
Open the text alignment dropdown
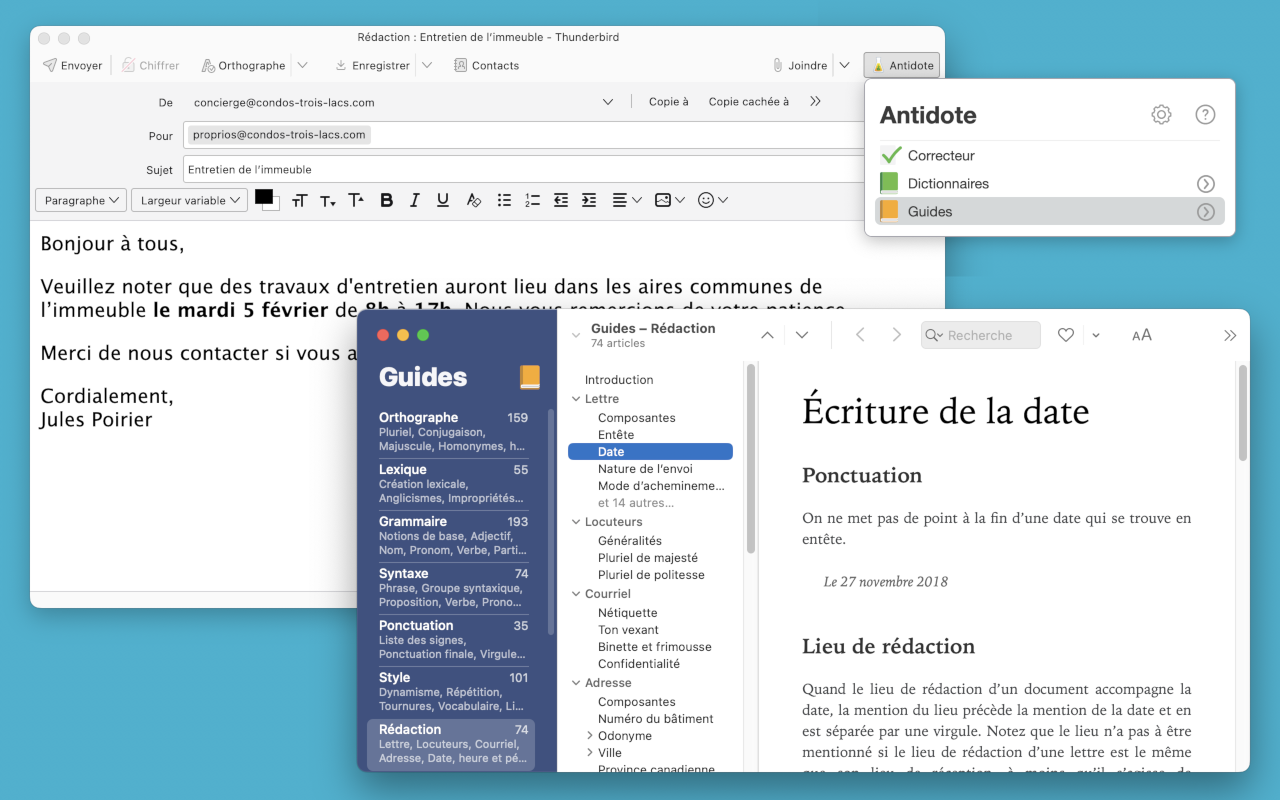click(627, 201)
